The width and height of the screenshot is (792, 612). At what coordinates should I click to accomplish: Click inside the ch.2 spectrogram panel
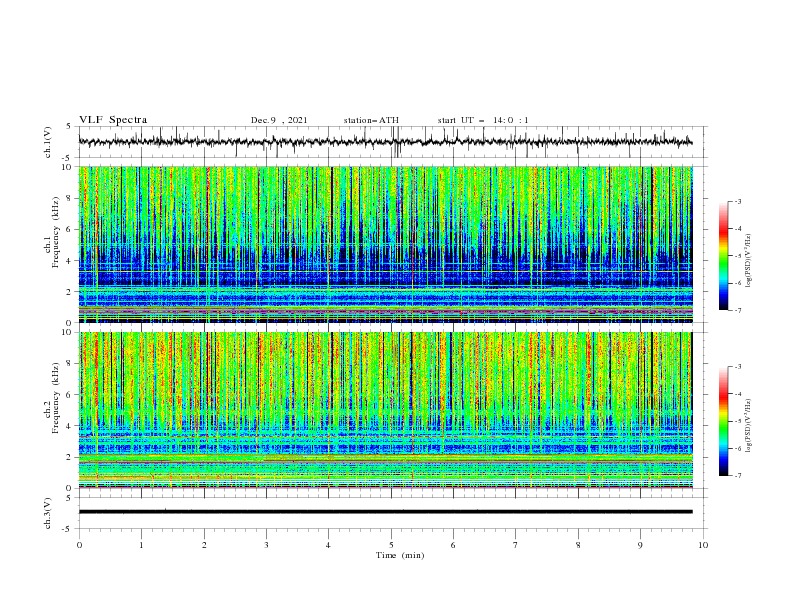tap(385, 410)
